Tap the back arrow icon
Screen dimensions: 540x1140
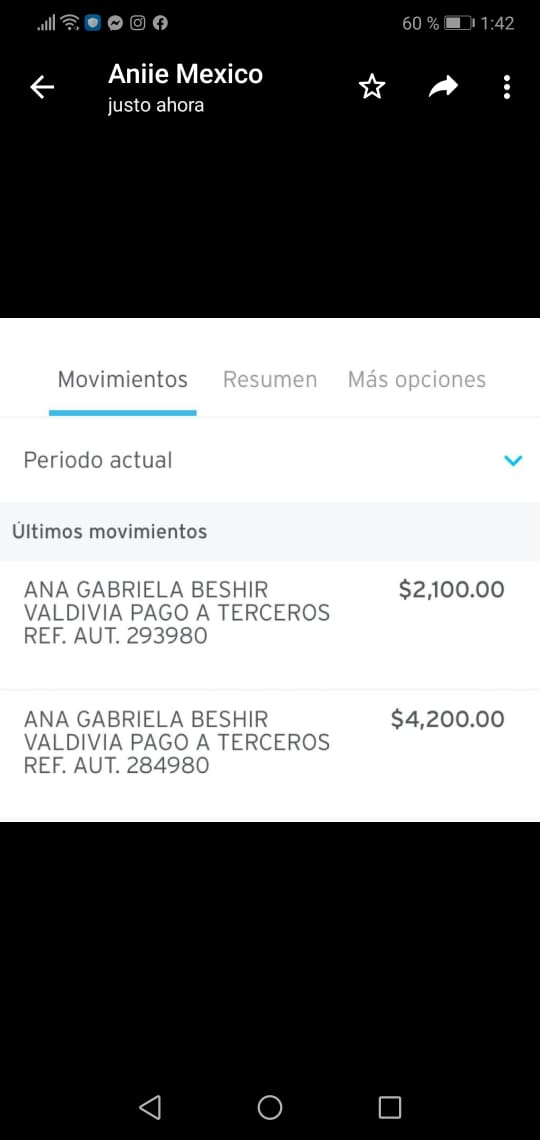click(x=42, y=87)
